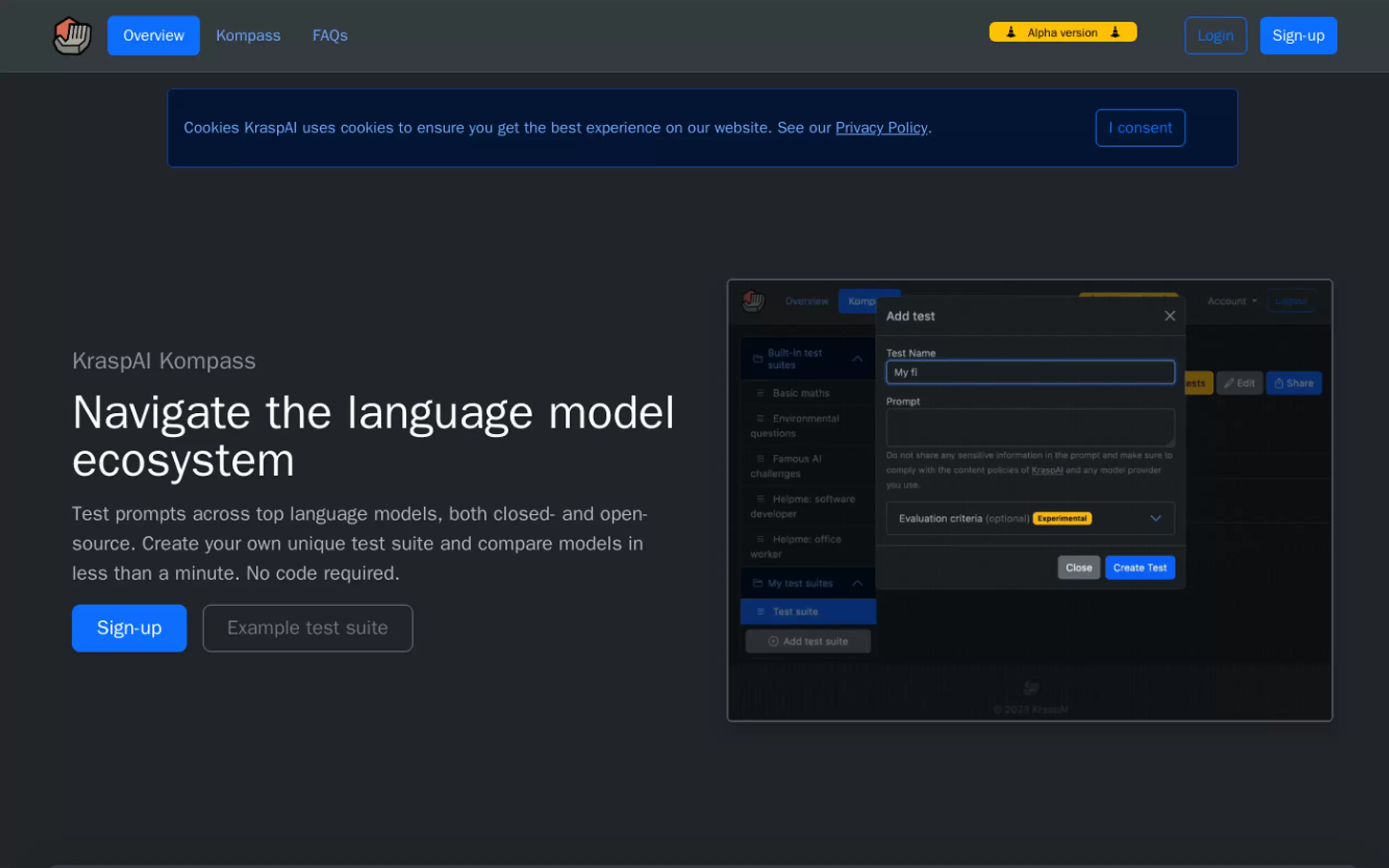Select the Overview tab
This screenshot has width=1389, height=868.
tap(153, 36)
